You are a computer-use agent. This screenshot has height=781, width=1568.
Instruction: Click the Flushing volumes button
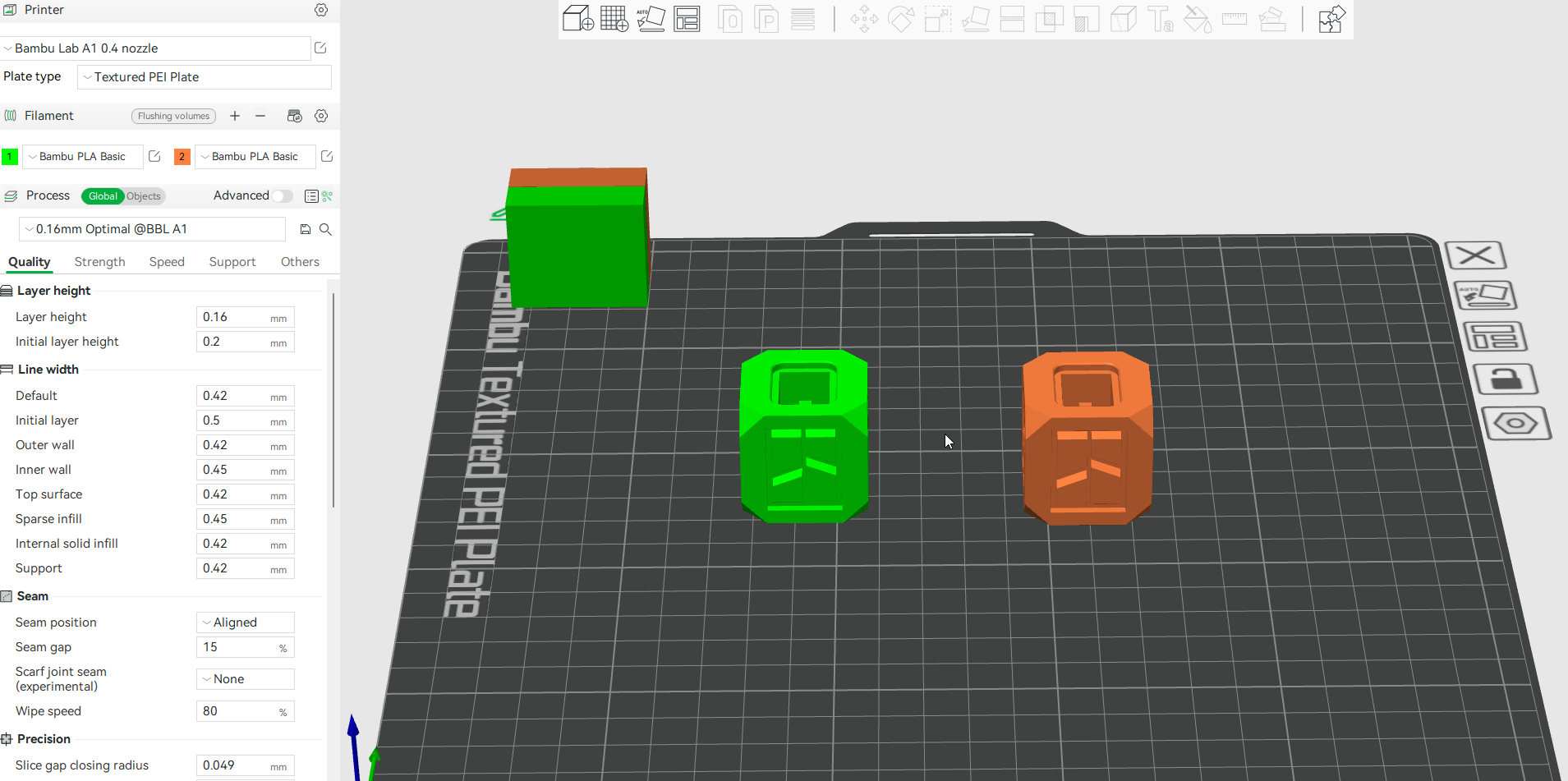[x=173, y=116]
